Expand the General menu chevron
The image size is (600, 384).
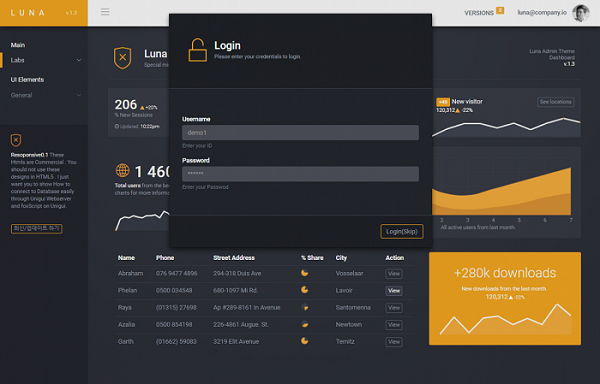point(79,95)
